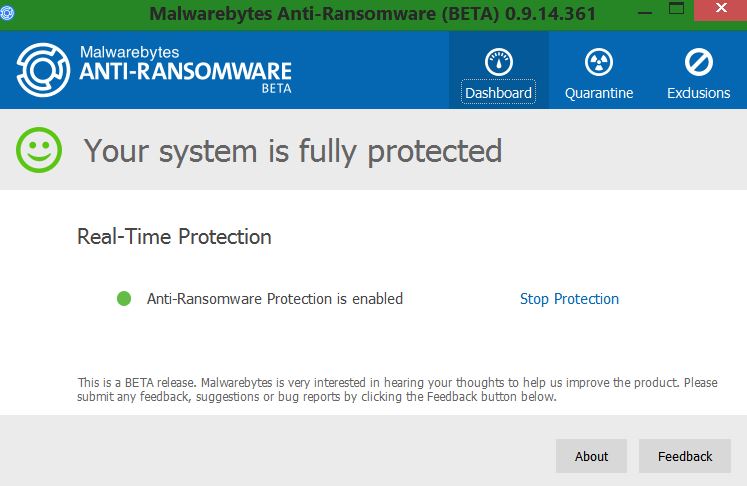Viewport: 747px width, 486px height.
Task: Maximize the Anti-Ransomware window
Action: click(x=676, y=8)
